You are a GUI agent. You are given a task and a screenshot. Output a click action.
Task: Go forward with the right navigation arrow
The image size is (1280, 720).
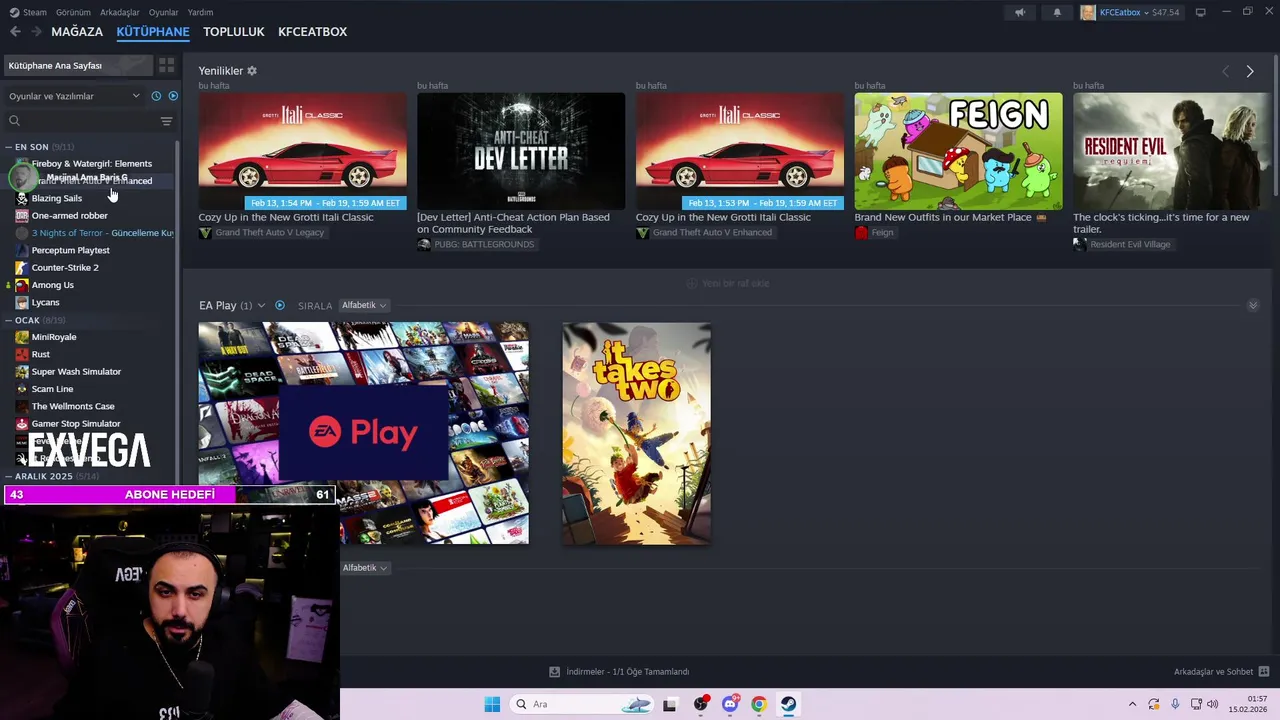tap(36, 32)
